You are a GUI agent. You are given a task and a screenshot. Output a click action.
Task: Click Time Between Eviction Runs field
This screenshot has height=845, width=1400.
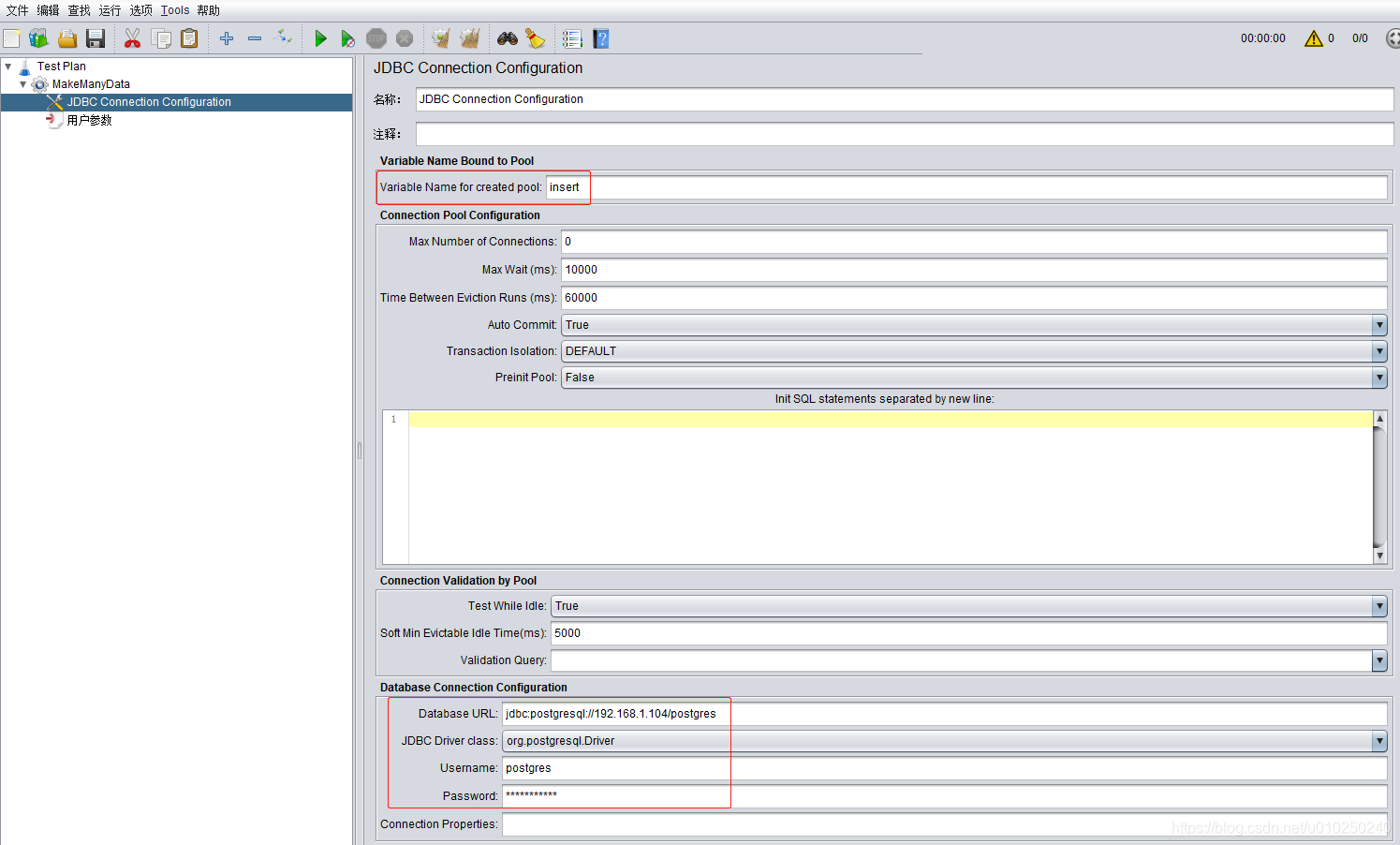point(974,298)
